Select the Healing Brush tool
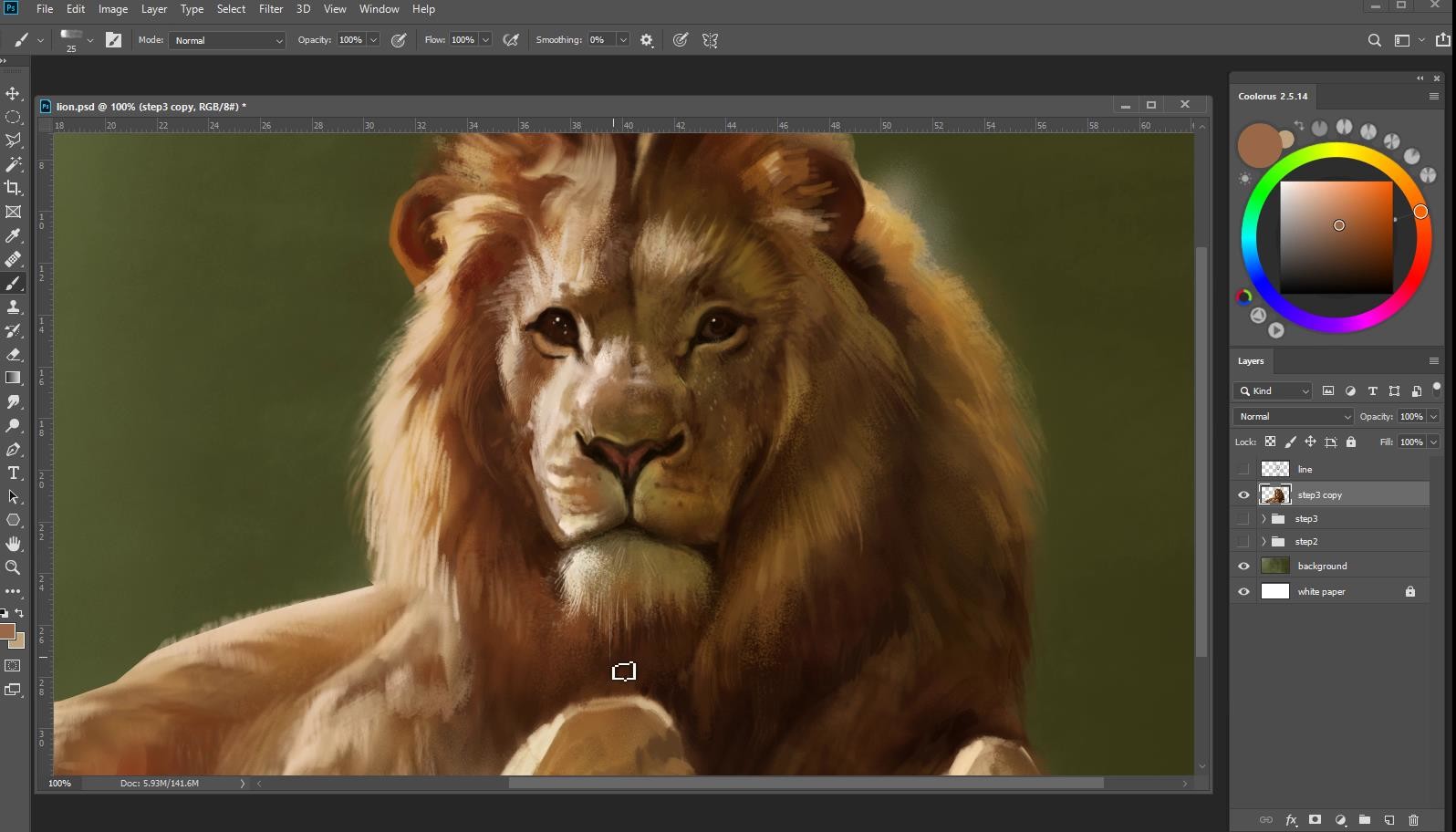Image resolution: width=1456 pixels, height=832 pixels. point(13,259)
